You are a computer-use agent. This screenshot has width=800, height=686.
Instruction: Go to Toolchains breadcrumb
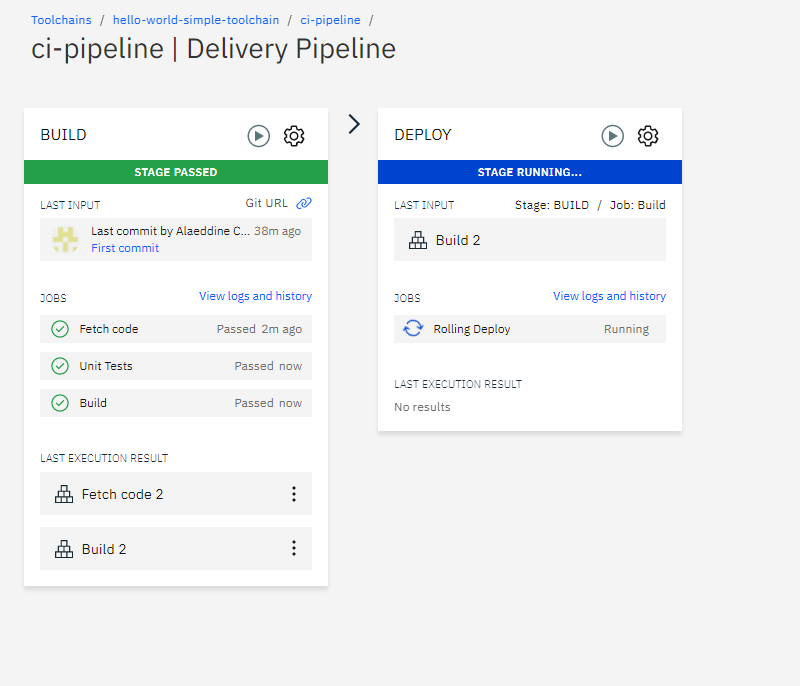coord(61,20)
